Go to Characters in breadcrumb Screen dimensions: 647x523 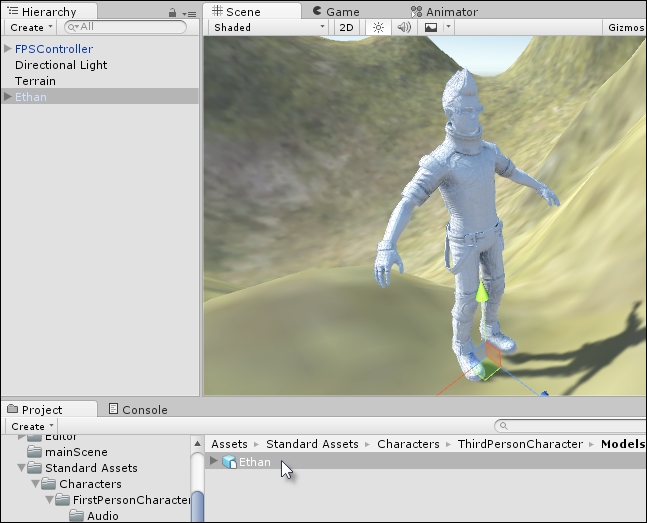[x=408, y=444]
